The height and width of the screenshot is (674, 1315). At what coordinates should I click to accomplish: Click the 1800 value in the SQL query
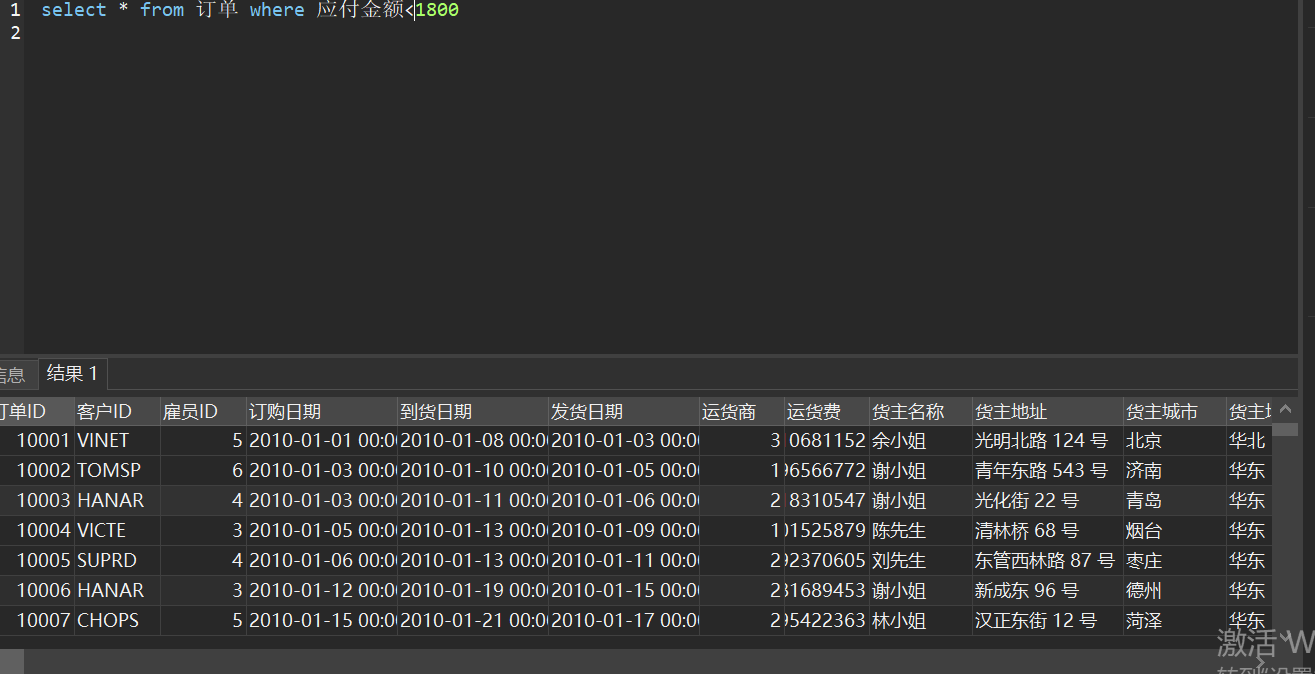pyautogui.click(x=437, y=10)
